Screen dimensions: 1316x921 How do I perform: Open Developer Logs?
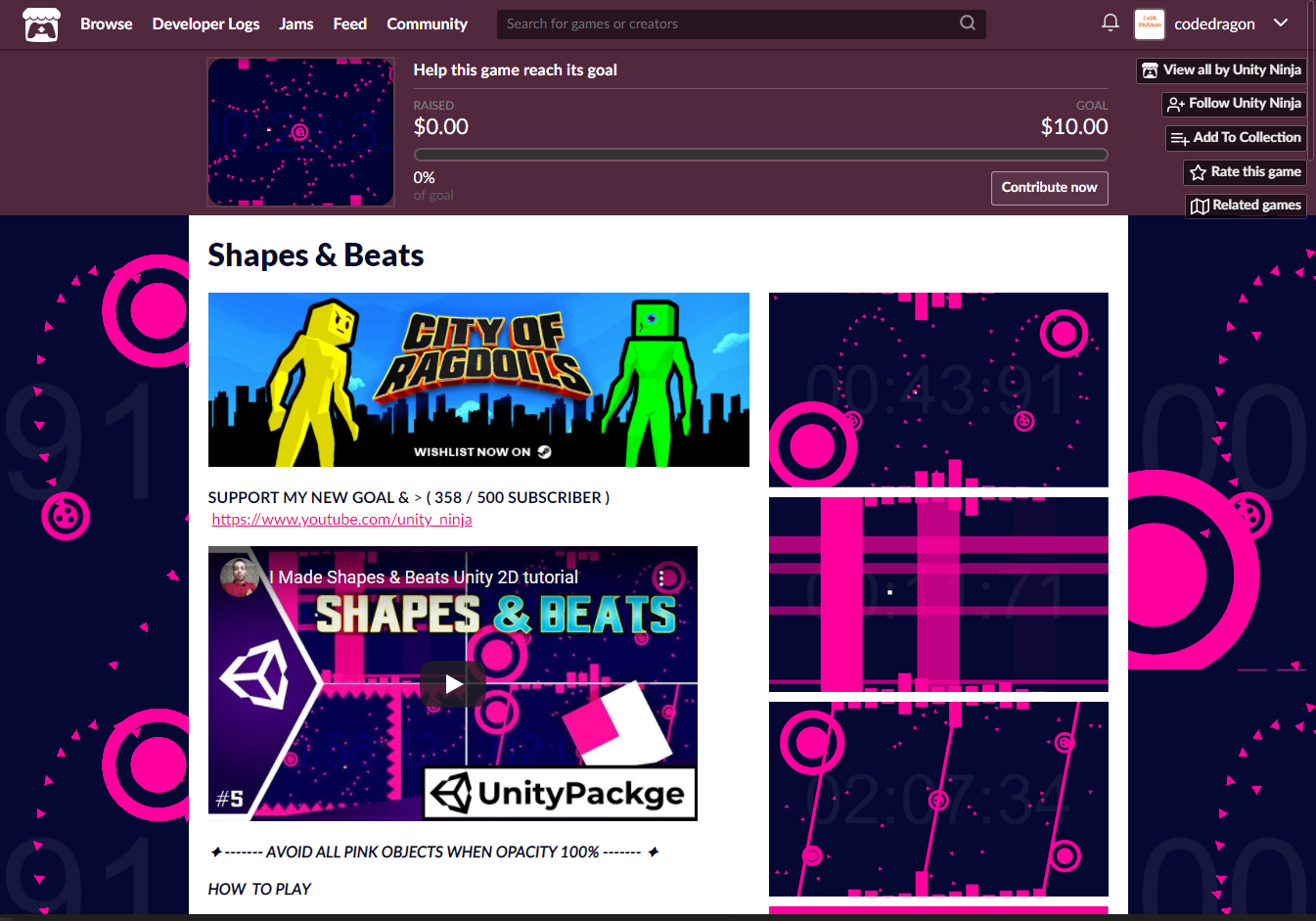point(205,23)
